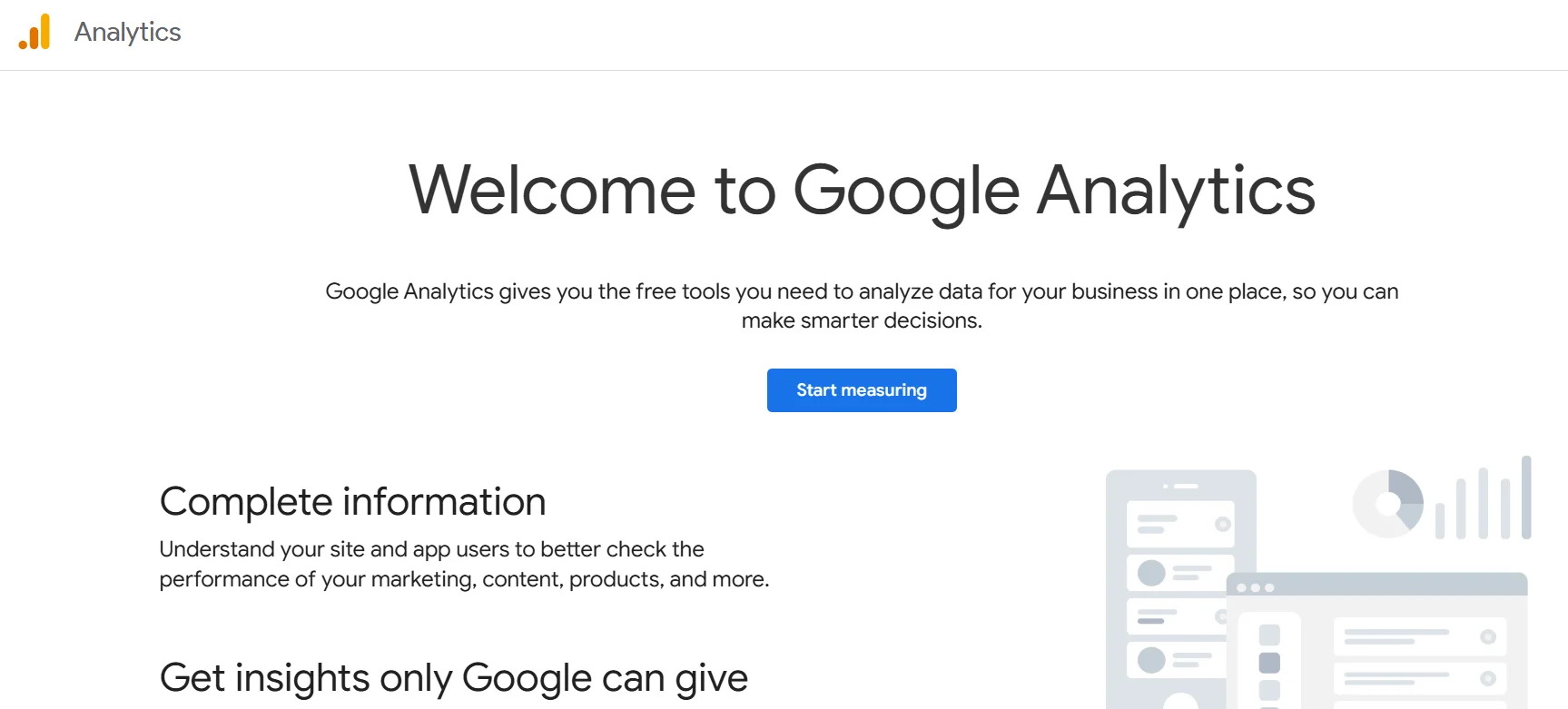Select the Analytics label in the top bar
The width and height of the screenshot is (1568, 709).
[x=127, y=33]
